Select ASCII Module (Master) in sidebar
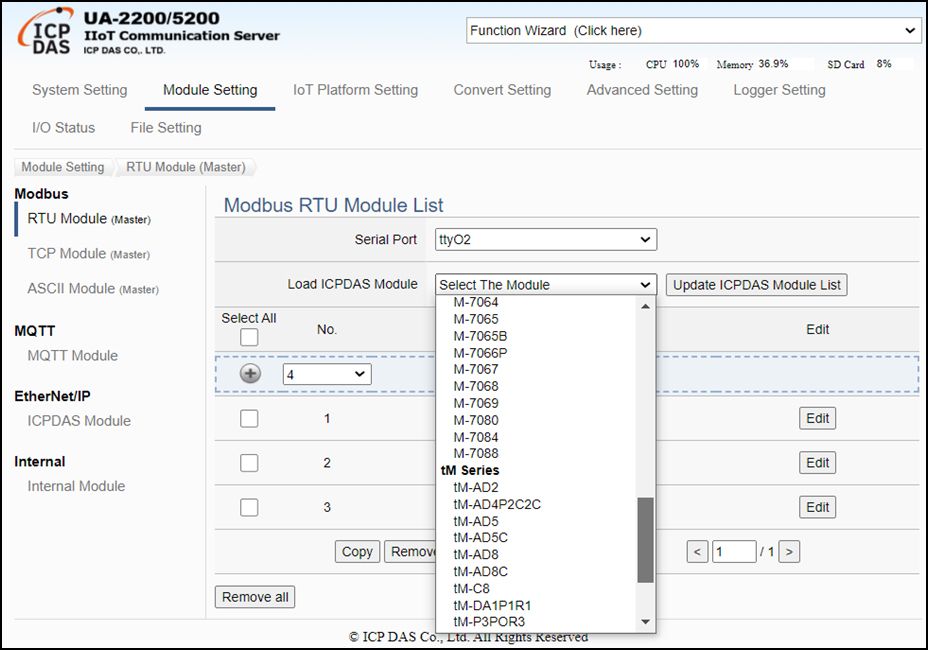This screenshot has height=650, width=928. [93, 289]
